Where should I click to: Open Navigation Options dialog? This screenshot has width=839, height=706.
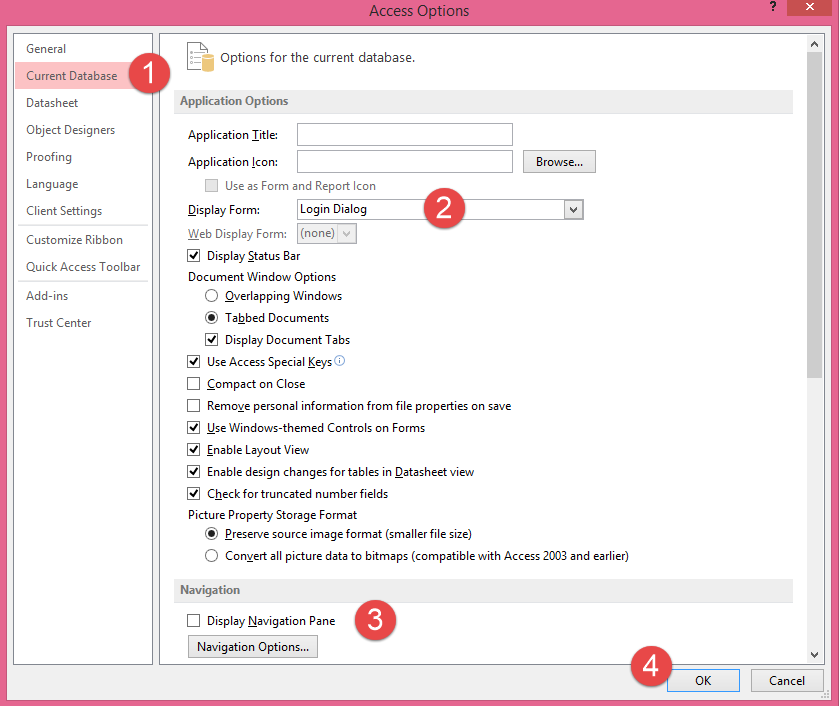click(253, 647)
